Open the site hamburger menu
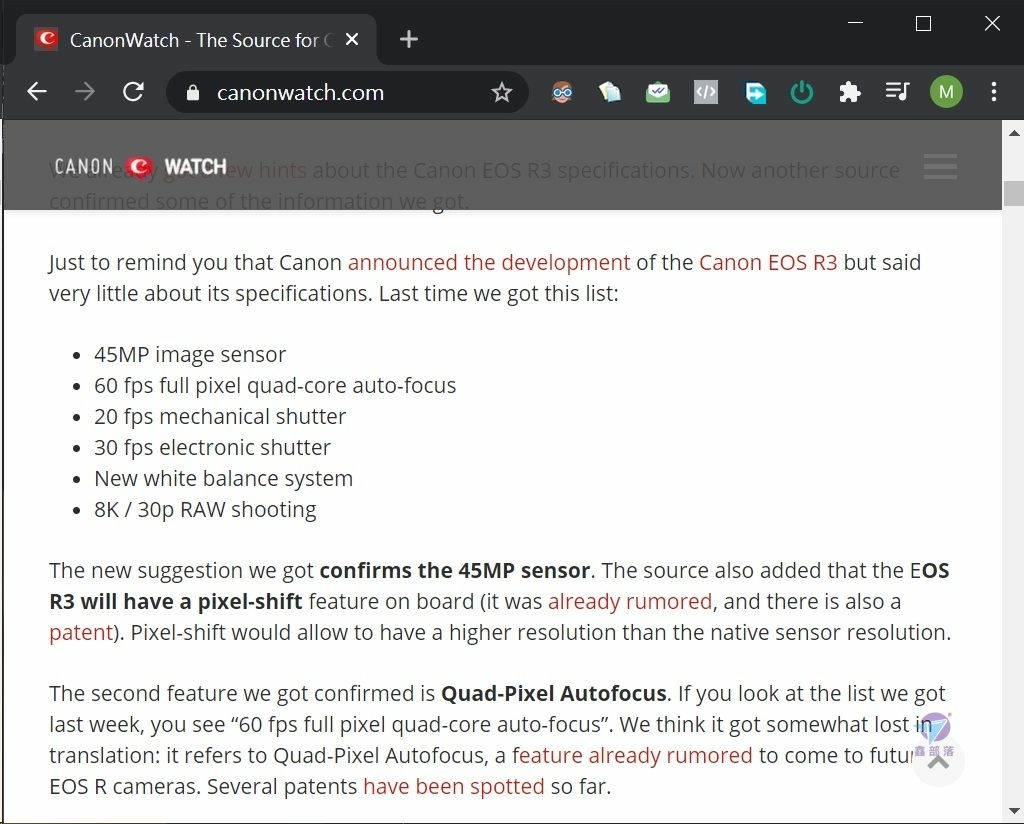 coord(940,167)
